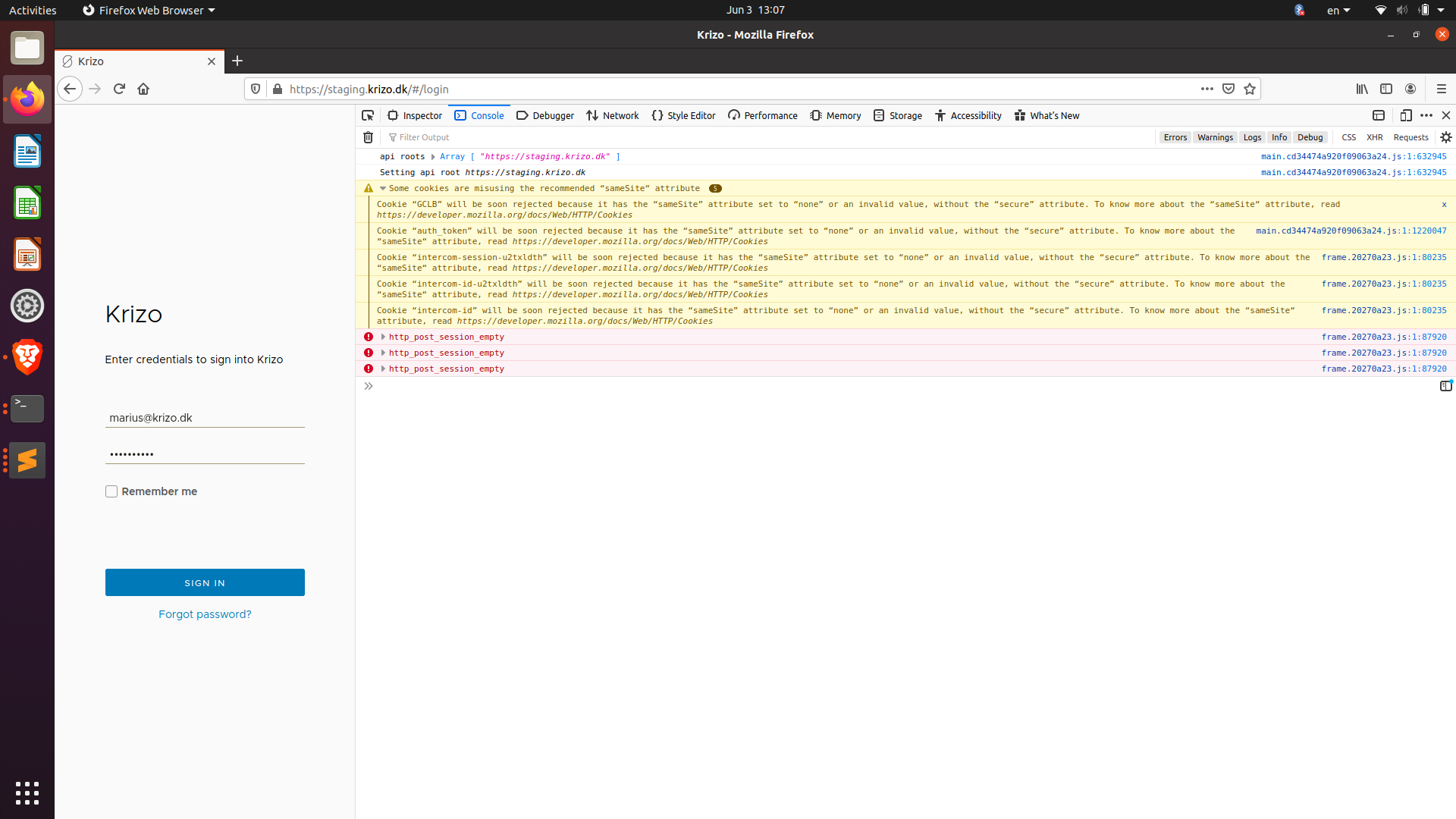Switch to the Network tab
Screen dimensions: 1456x819
pos(613,115)
